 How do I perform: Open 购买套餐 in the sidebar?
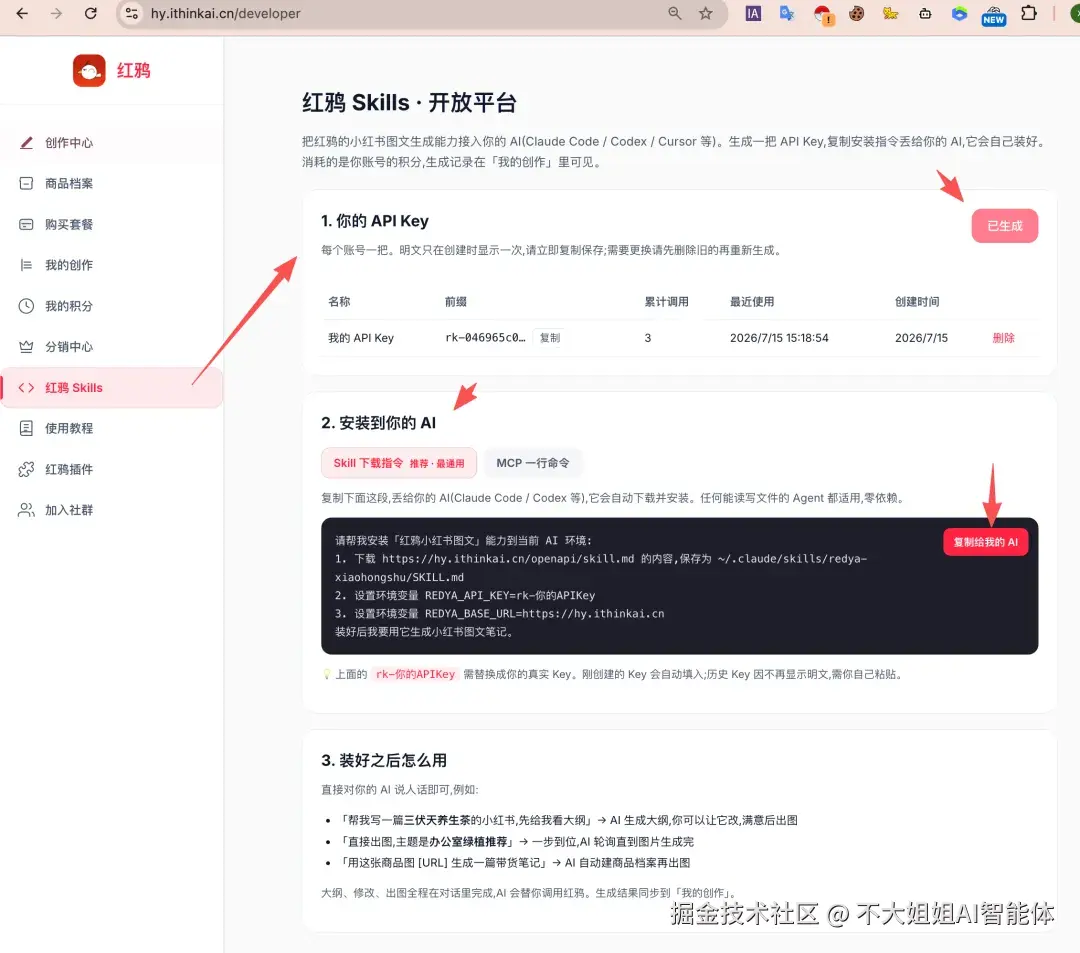pos(112,224)
